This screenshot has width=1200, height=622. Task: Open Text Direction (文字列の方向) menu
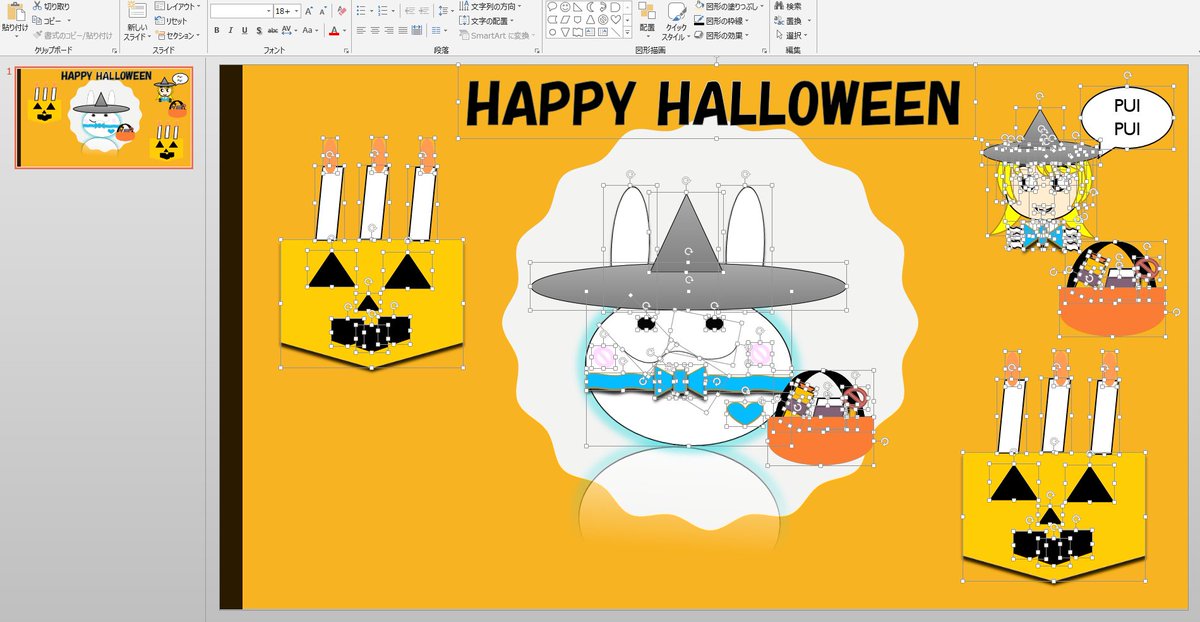tap(490, 6)
